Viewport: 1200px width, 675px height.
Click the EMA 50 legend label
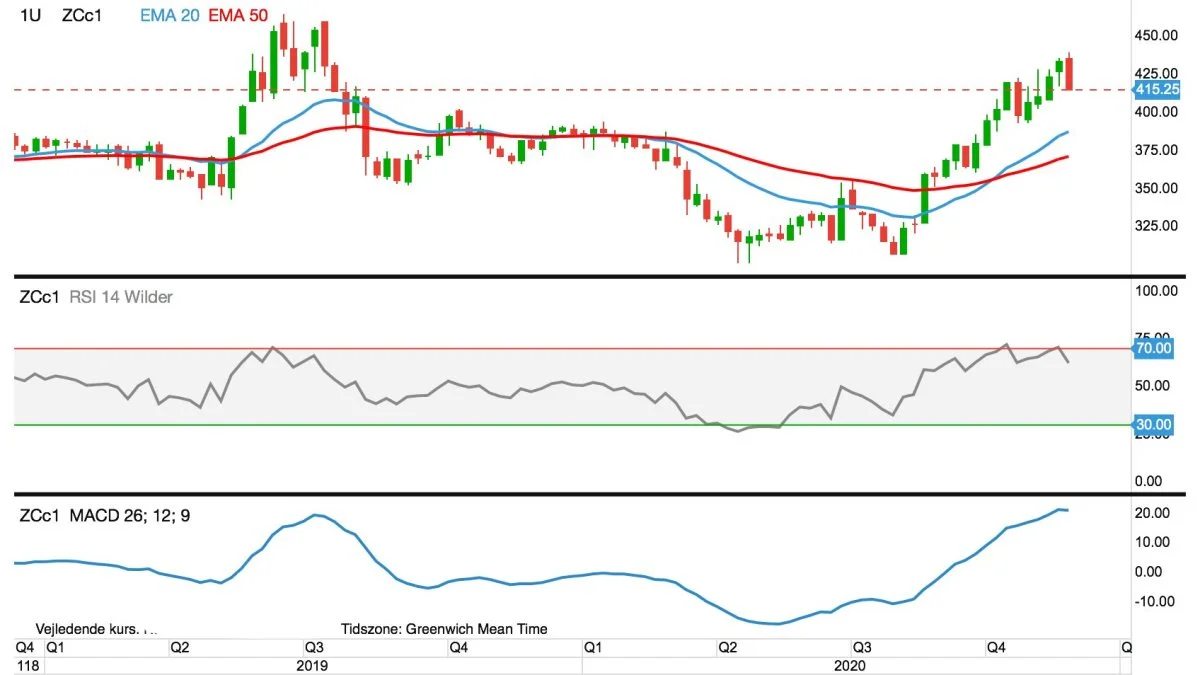(239, 17)
